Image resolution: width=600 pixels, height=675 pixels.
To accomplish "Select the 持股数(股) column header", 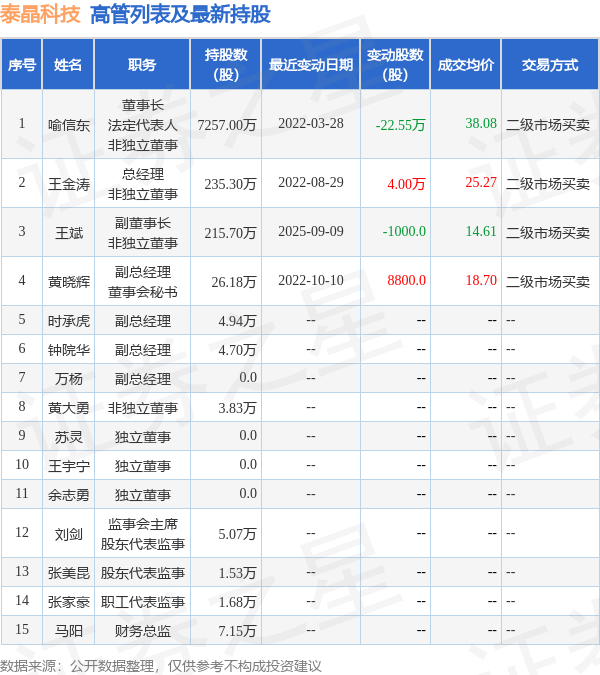I will click(226, 65).
